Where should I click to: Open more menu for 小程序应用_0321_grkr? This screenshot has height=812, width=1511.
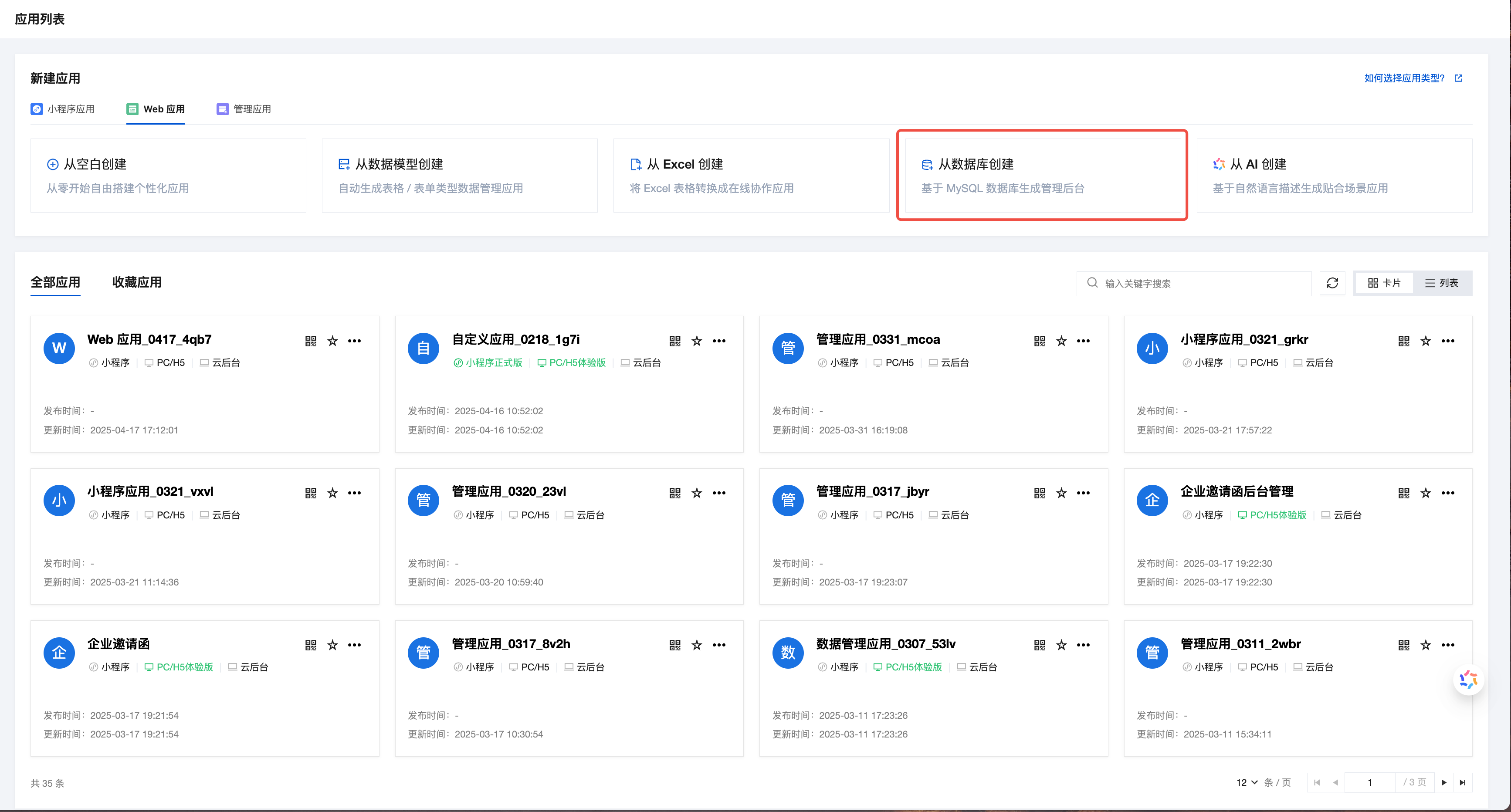(x=1448, y=341)
